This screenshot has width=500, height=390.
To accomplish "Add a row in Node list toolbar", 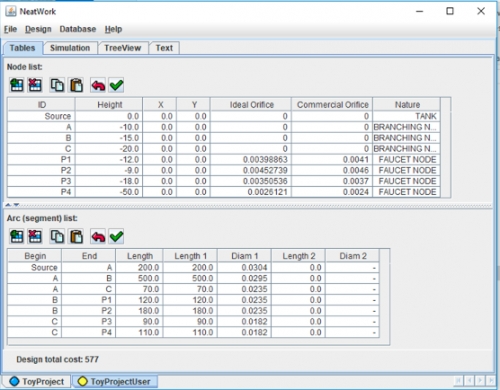I will tap(17, 85).
